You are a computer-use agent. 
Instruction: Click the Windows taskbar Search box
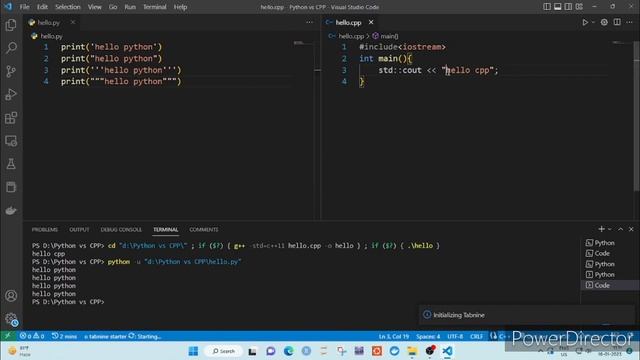coord(224,351)
